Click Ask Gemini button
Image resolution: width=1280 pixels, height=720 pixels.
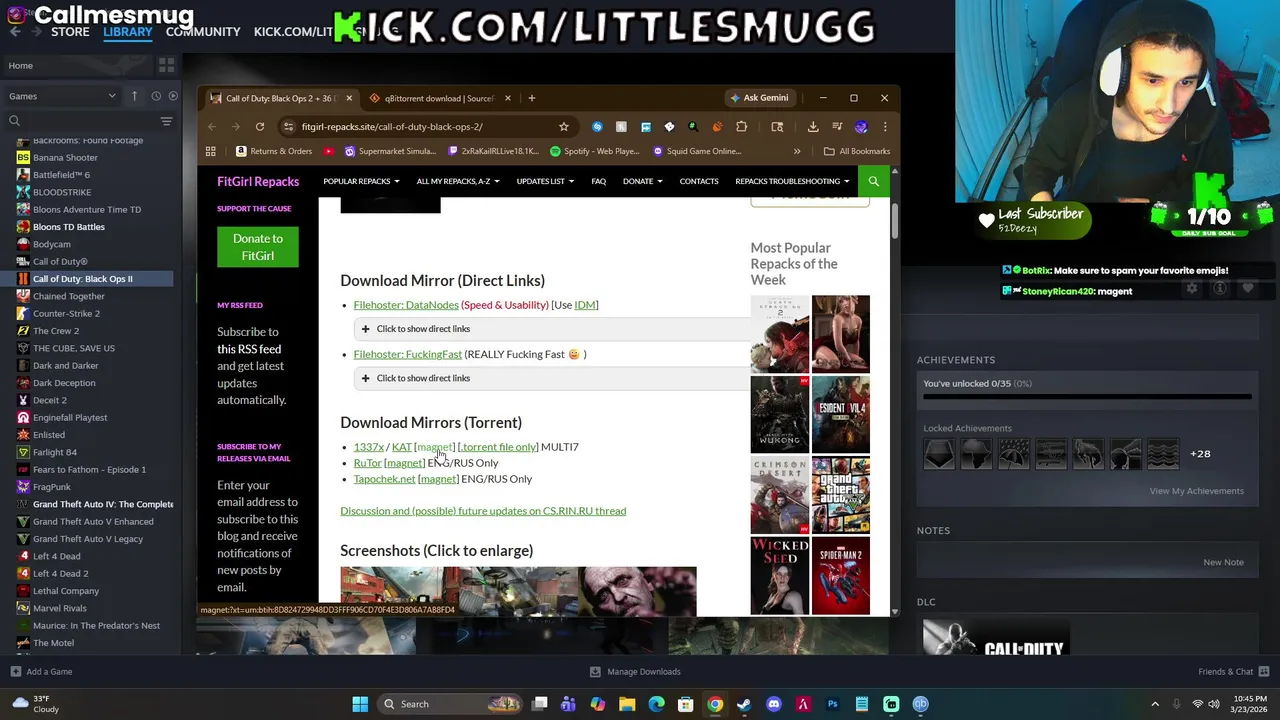(759, 98)
